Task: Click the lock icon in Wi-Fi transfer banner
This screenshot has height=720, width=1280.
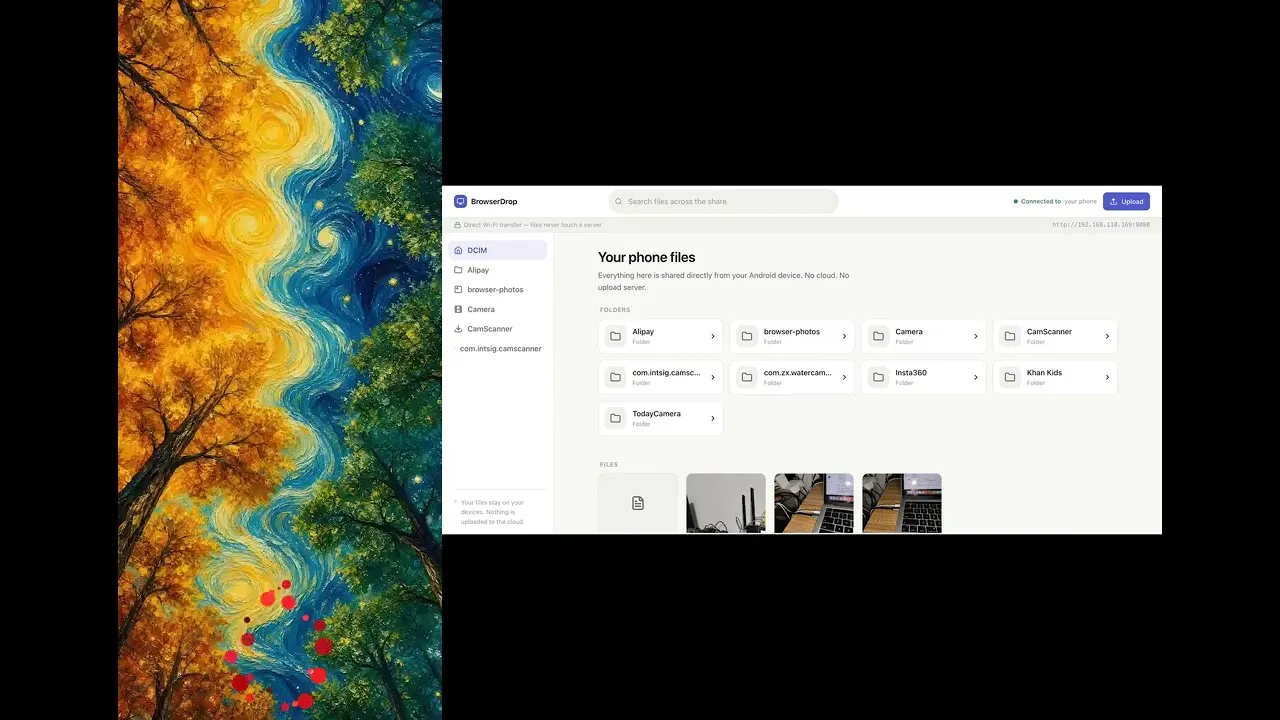Action: (458, 225)
